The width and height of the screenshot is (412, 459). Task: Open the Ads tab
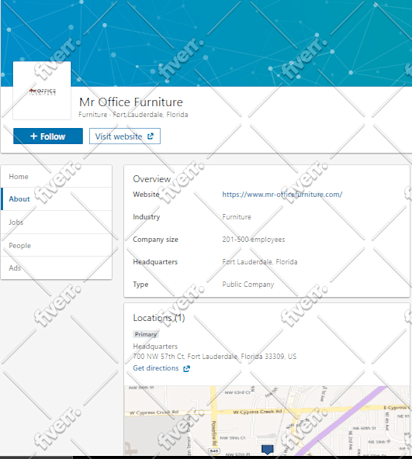[56, 268]
